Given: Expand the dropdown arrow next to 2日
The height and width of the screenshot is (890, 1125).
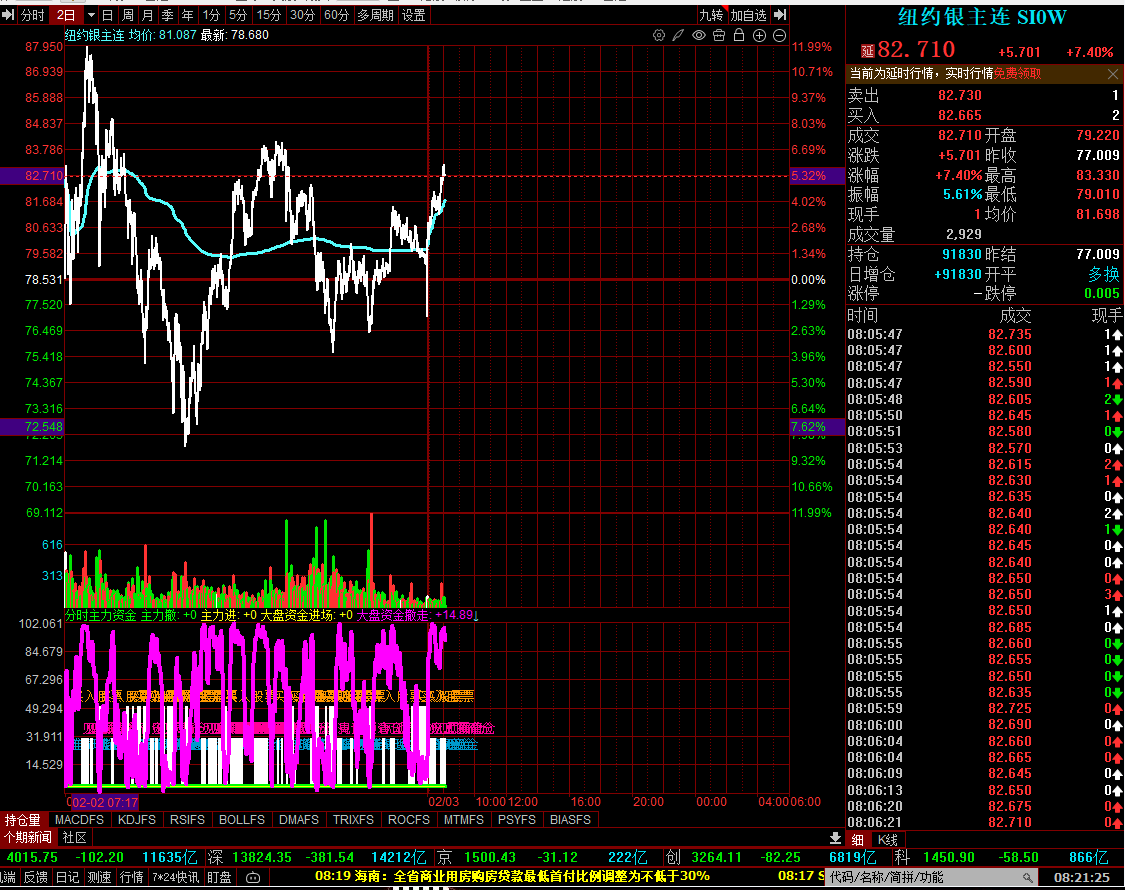Looking at the screenshot, I should [91, 14].
